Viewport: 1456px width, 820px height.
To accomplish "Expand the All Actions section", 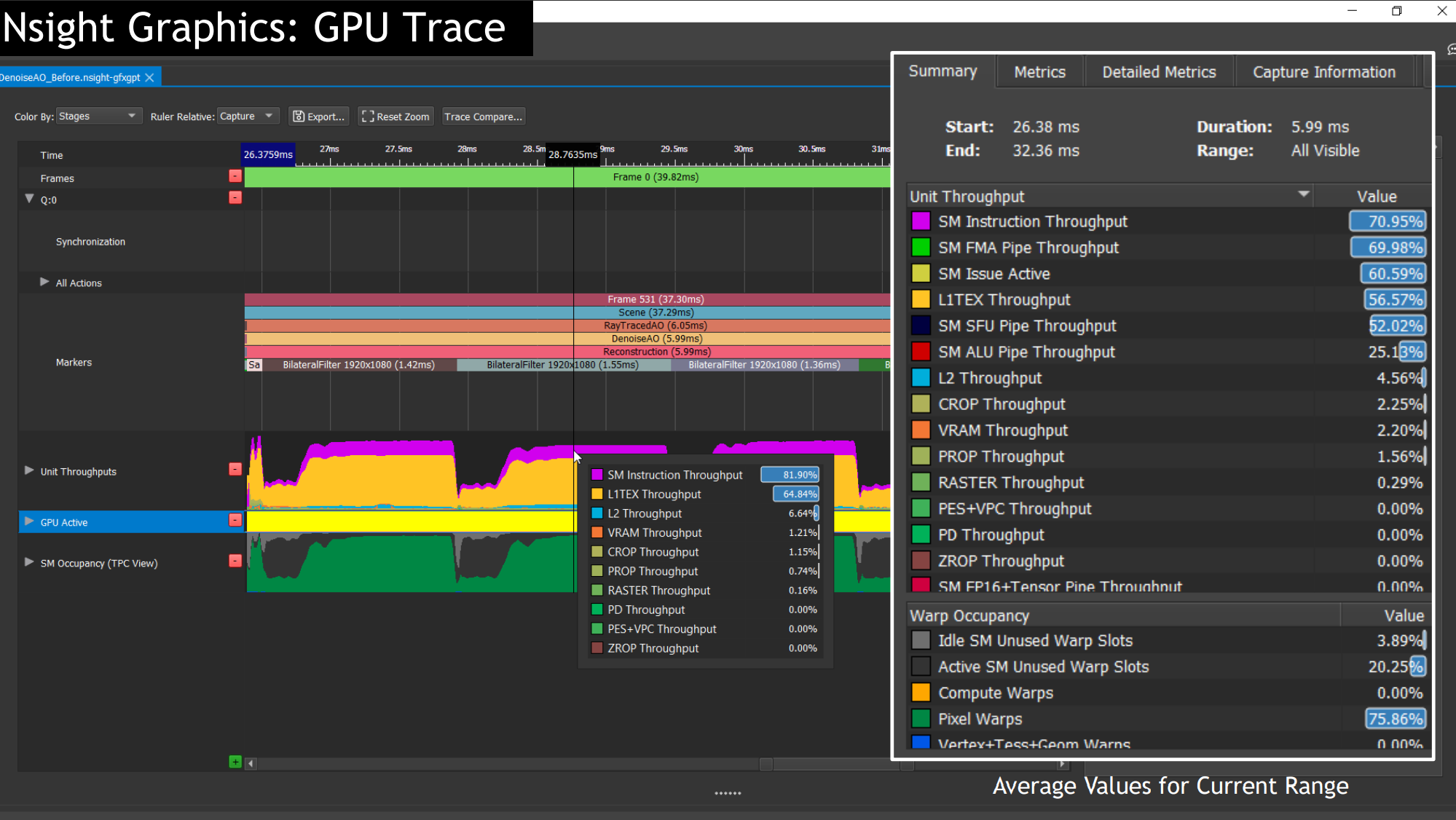I will pyautogui.click(x=42, y=283).
